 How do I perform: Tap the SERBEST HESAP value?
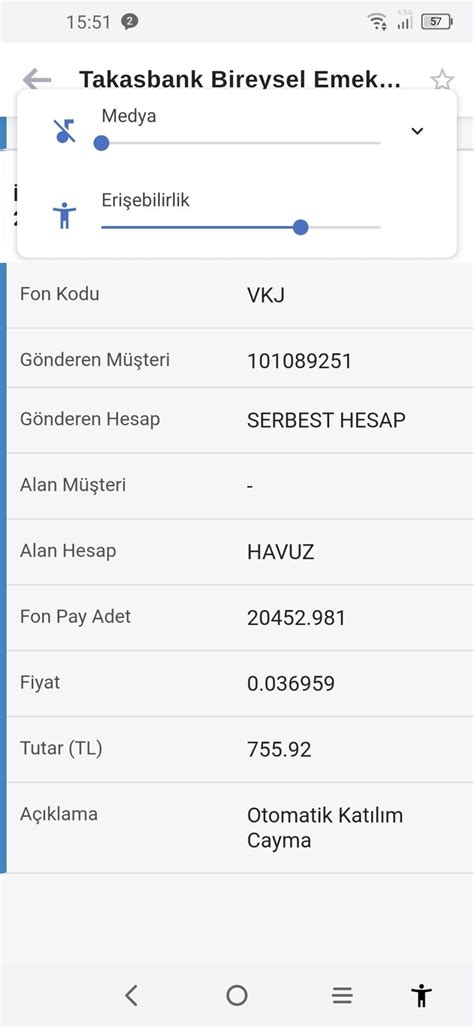point(326,420)
